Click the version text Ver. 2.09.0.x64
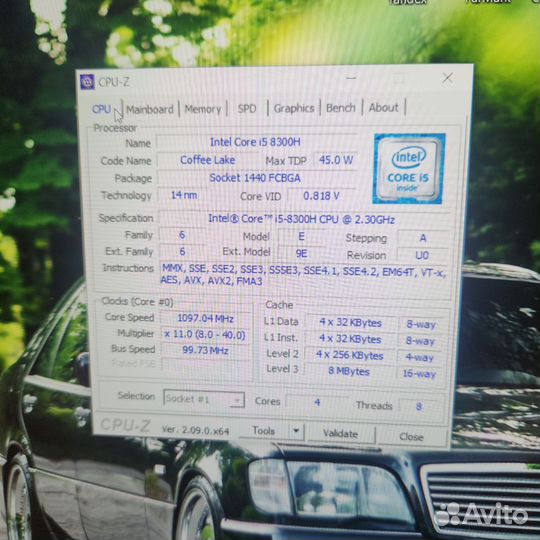 click(195, 430)
